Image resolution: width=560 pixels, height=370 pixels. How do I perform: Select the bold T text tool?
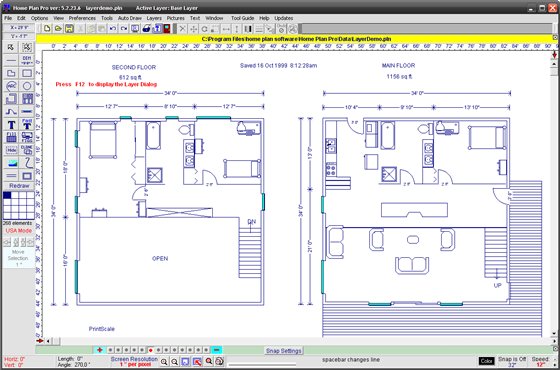coord(11,125)
